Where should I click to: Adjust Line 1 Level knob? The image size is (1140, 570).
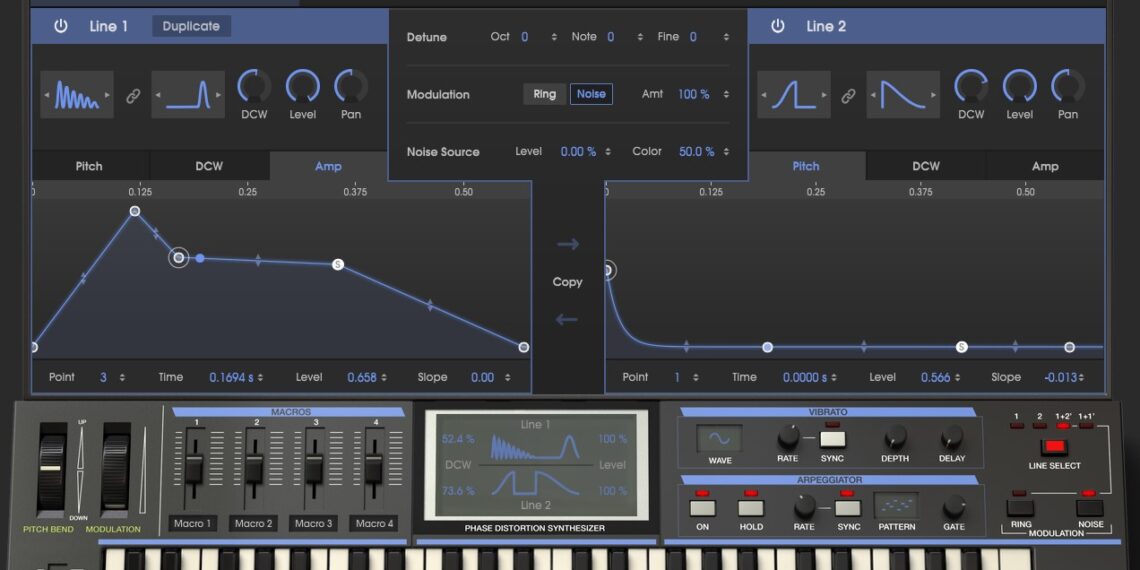pos(302,87)
